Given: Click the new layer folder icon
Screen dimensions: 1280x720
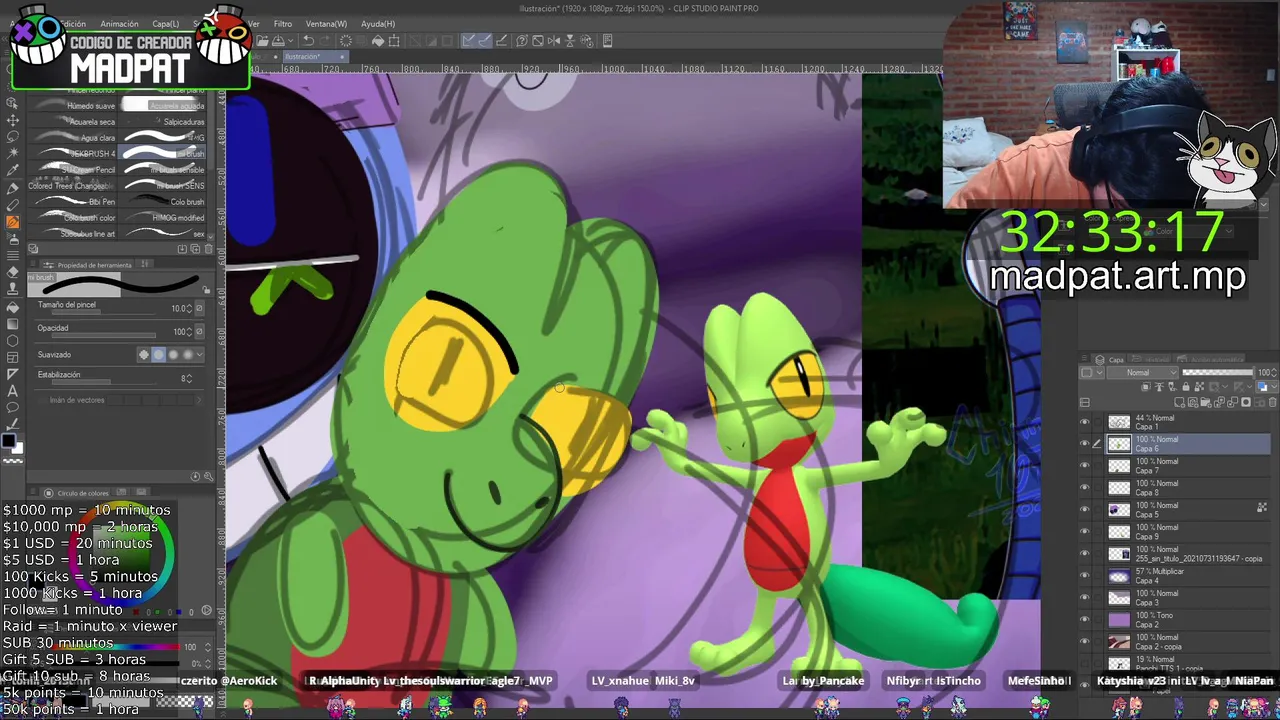Looking at the screenshot, I should coord(1205,402).
